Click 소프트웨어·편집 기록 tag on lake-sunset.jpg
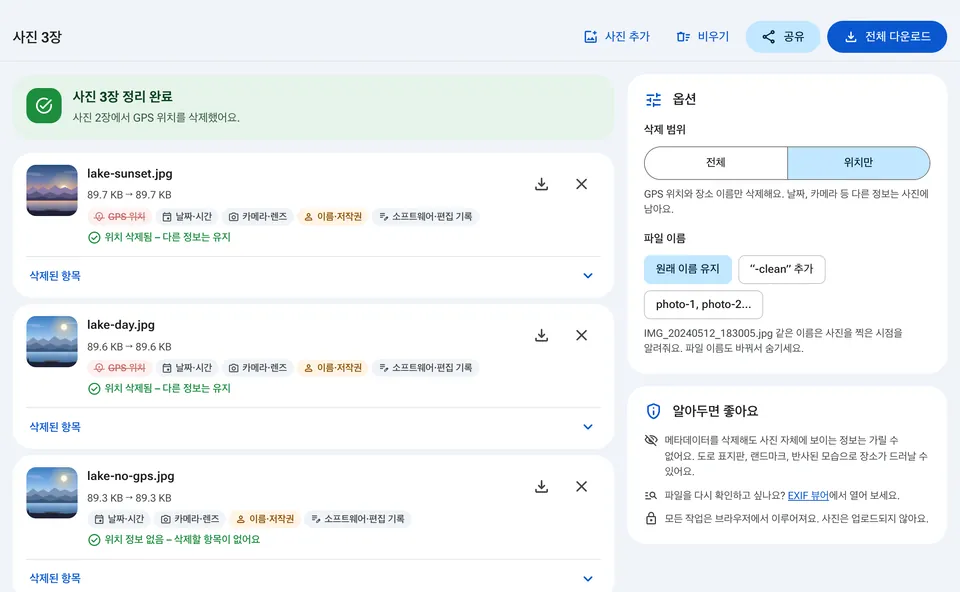 coord(425,217)
